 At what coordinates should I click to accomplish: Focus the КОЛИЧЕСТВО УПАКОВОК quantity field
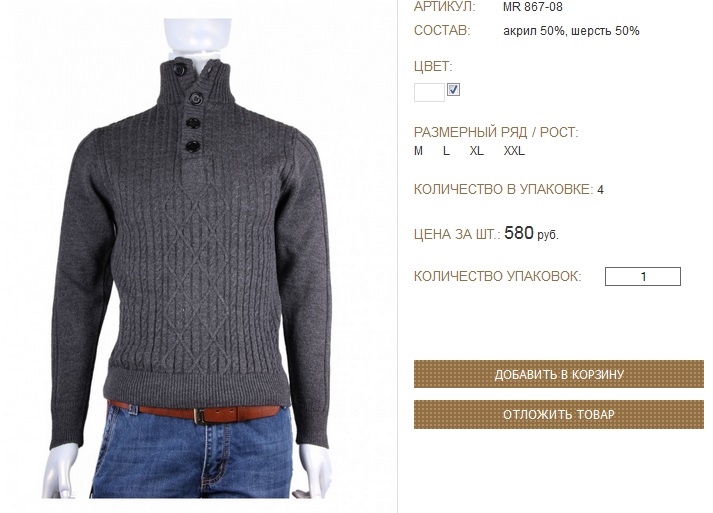(x=643, y=277)
